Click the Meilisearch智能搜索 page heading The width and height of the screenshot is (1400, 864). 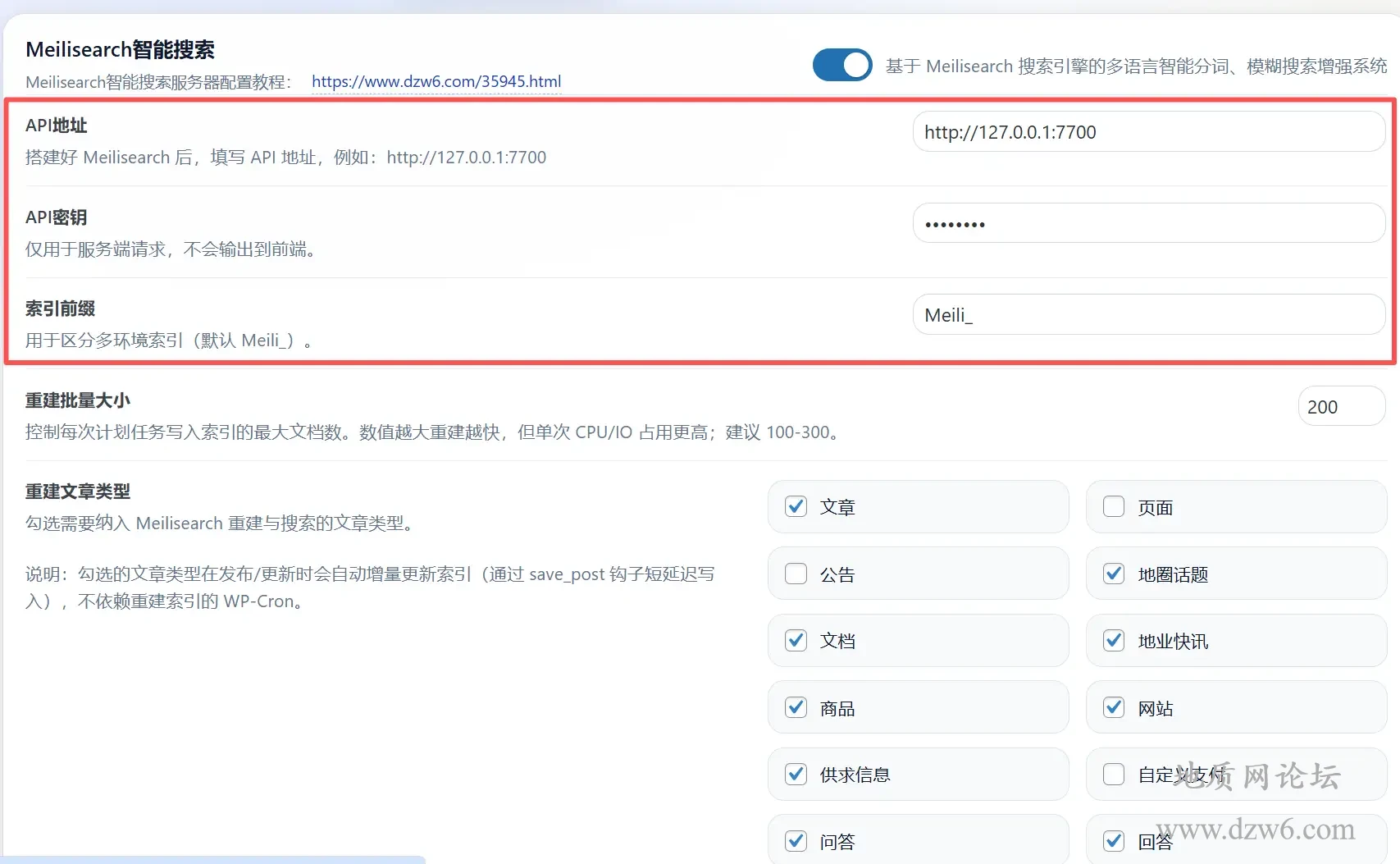point(120,49)
